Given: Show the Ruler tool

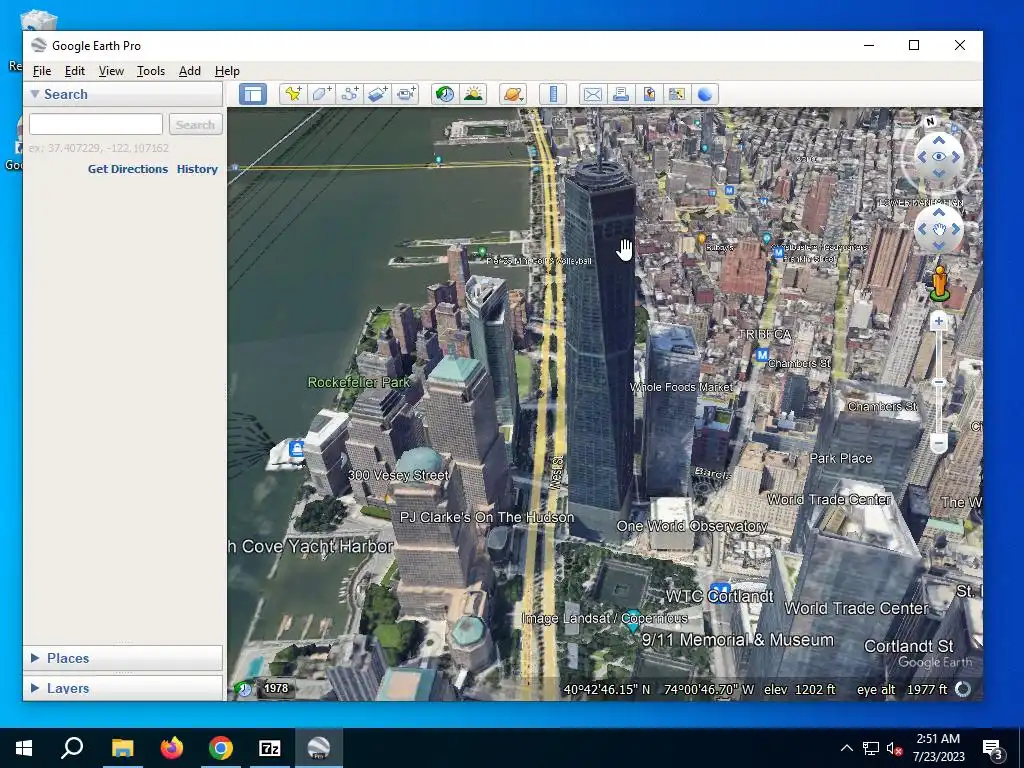Looking at the screenshot, I should click(x=553, y=94).
